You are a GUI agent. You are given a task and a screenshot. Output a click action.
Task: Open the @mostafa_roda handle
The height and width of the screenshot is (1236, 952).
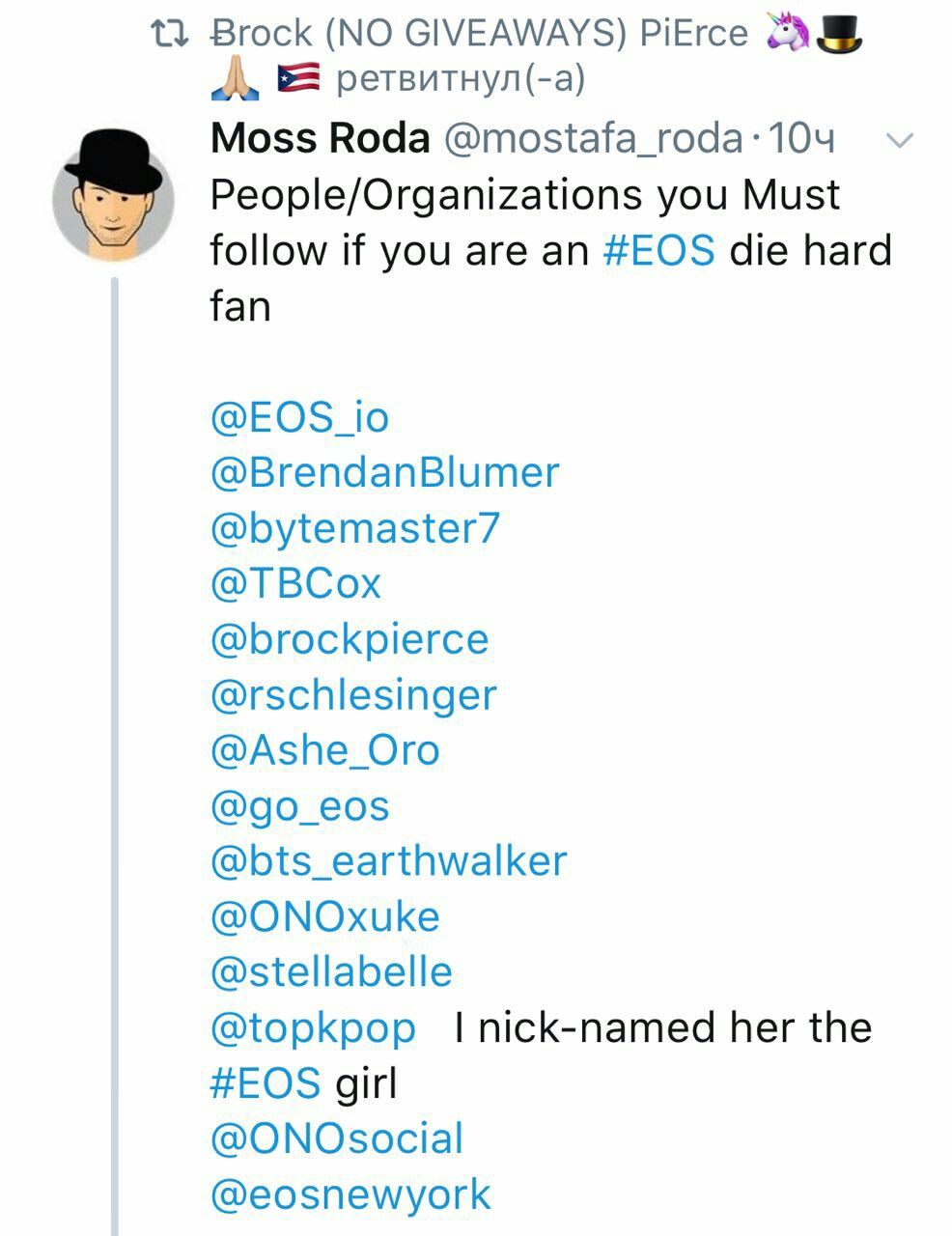[593, 139]
